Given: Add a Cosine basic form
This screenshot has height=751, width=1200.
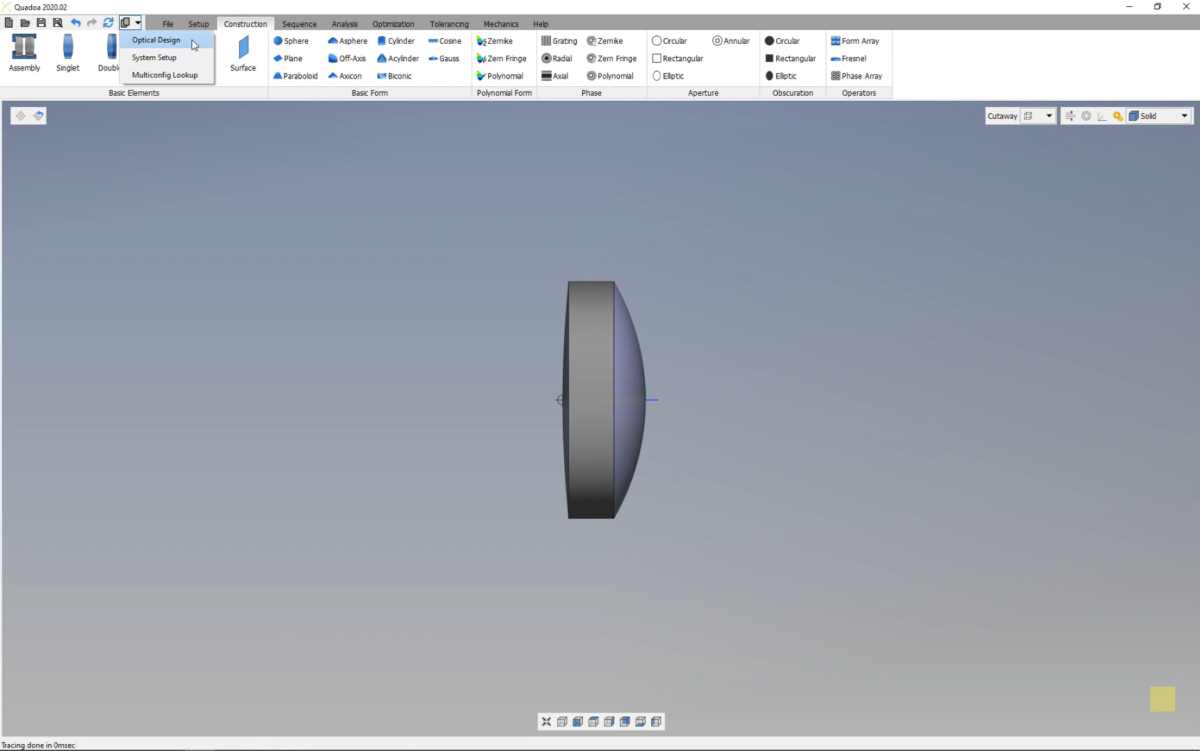Looking at the screenshot, I should click(x=445, y=41).
